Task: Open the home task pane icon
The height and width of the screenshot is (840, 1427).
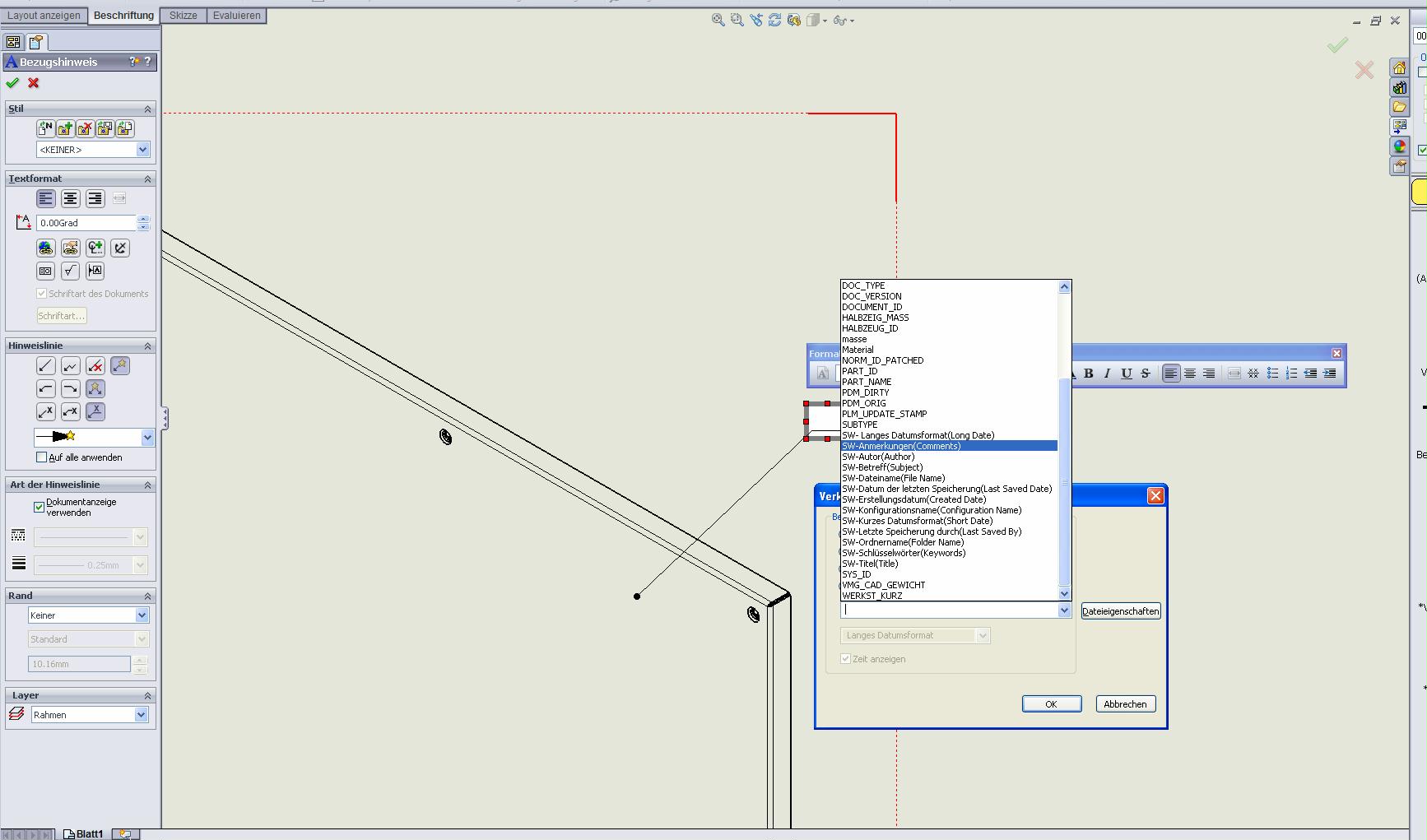Action: (1399, 68)
